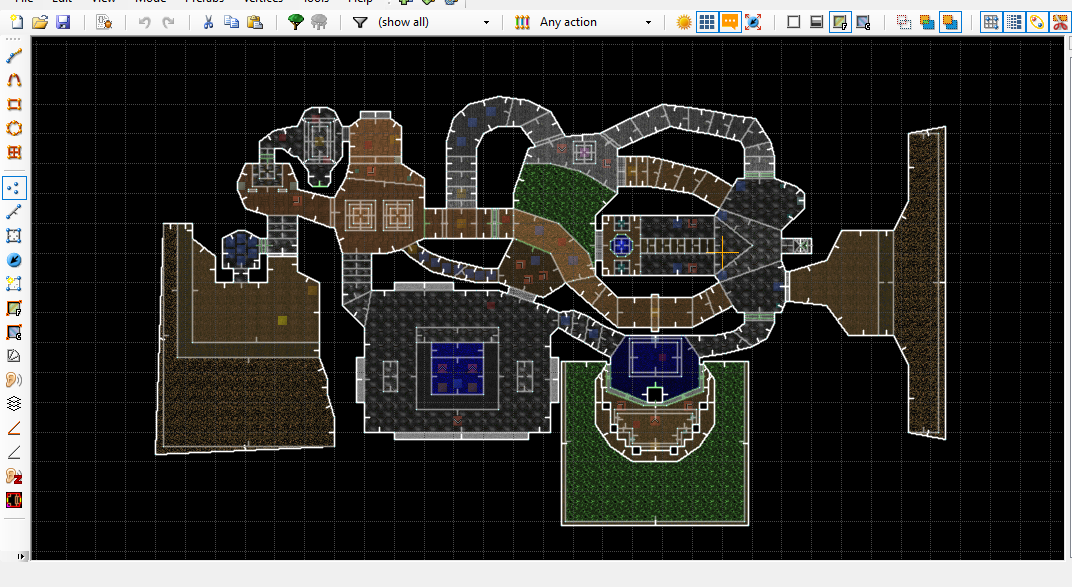Select the Draw Lines tool
Viewport: 1072px width, 587px height.
pyautogui.click(x=14, y=56)
